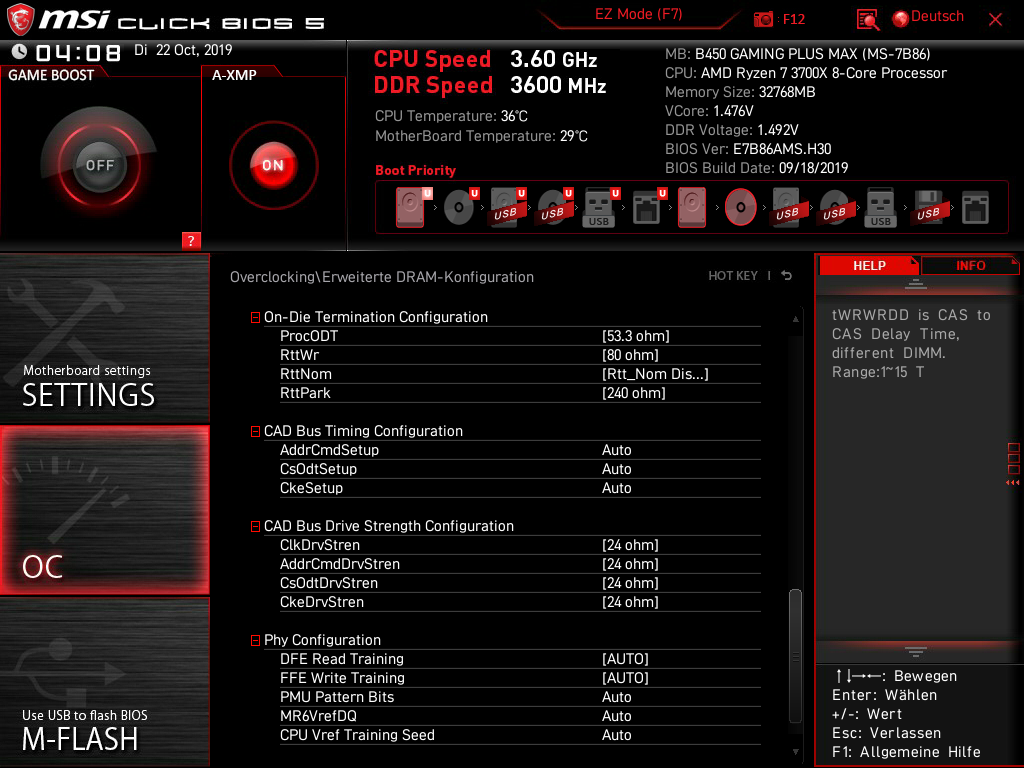Select the legacy hard disk boot icon without U badge
The width and height of the screenshot is (1024, 768).
click(692, 207)
